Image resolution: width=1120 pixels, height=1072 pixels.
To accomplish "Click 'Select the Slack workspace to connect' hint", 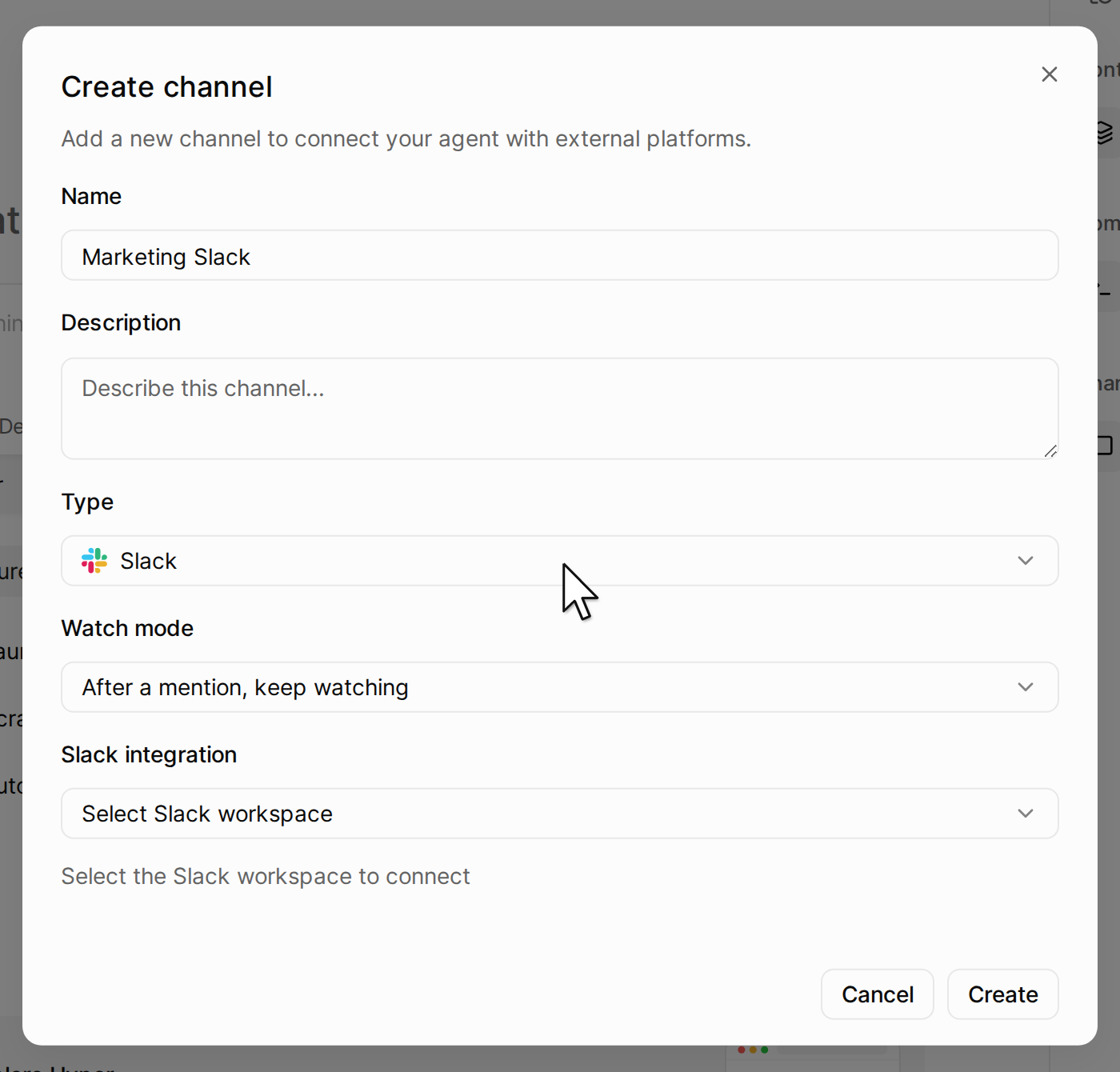I will [x=266, y=876].
